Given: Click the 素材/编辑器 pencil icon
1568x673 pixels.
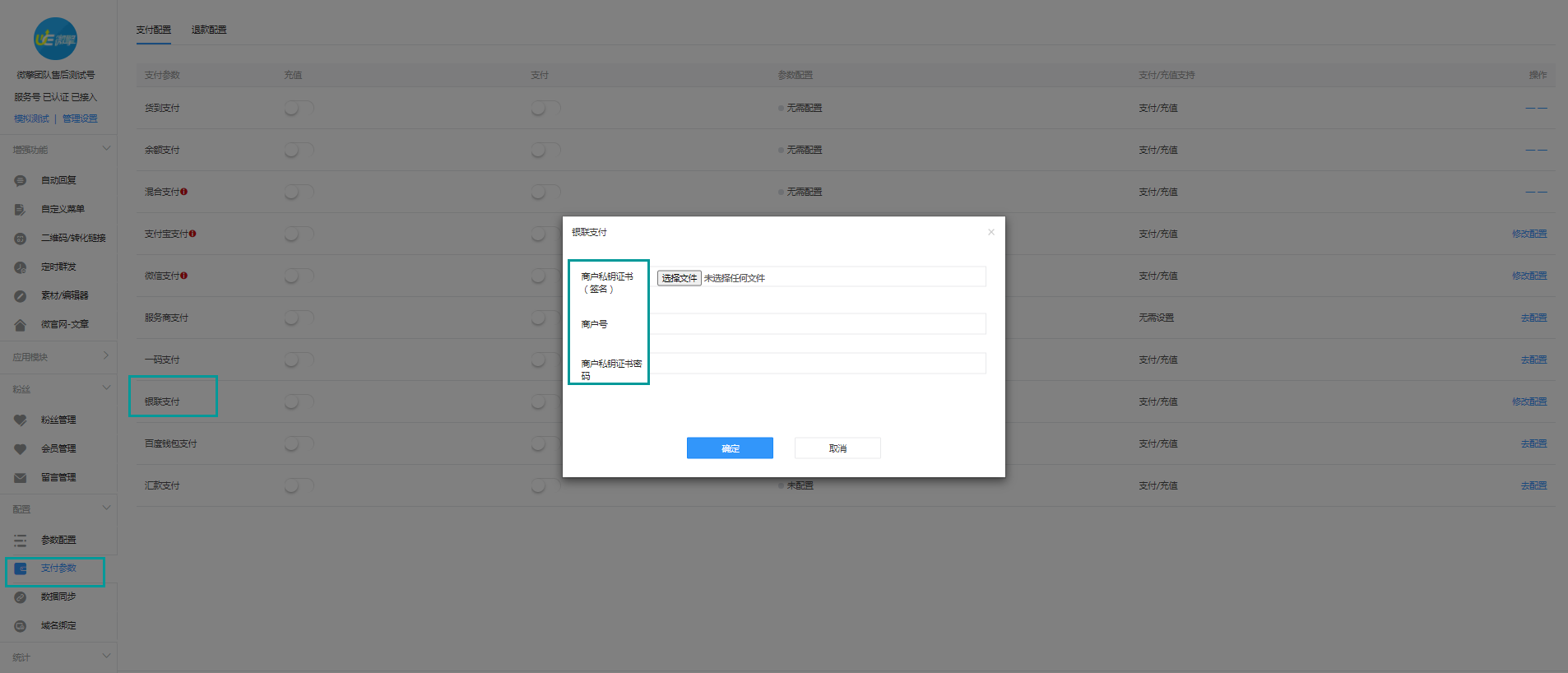Looking at the screenshot, I should (x=21, y=295).
